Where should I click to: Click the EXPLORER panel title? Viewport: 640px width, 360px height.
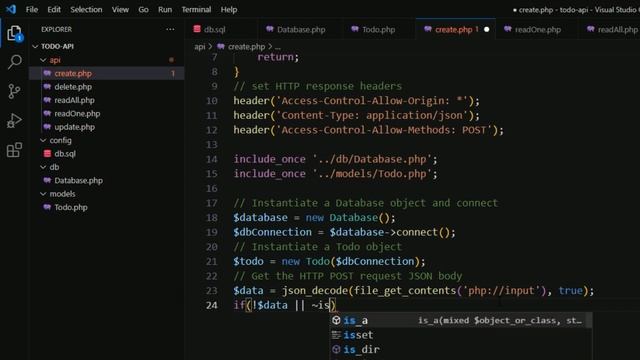coord(56,29)
